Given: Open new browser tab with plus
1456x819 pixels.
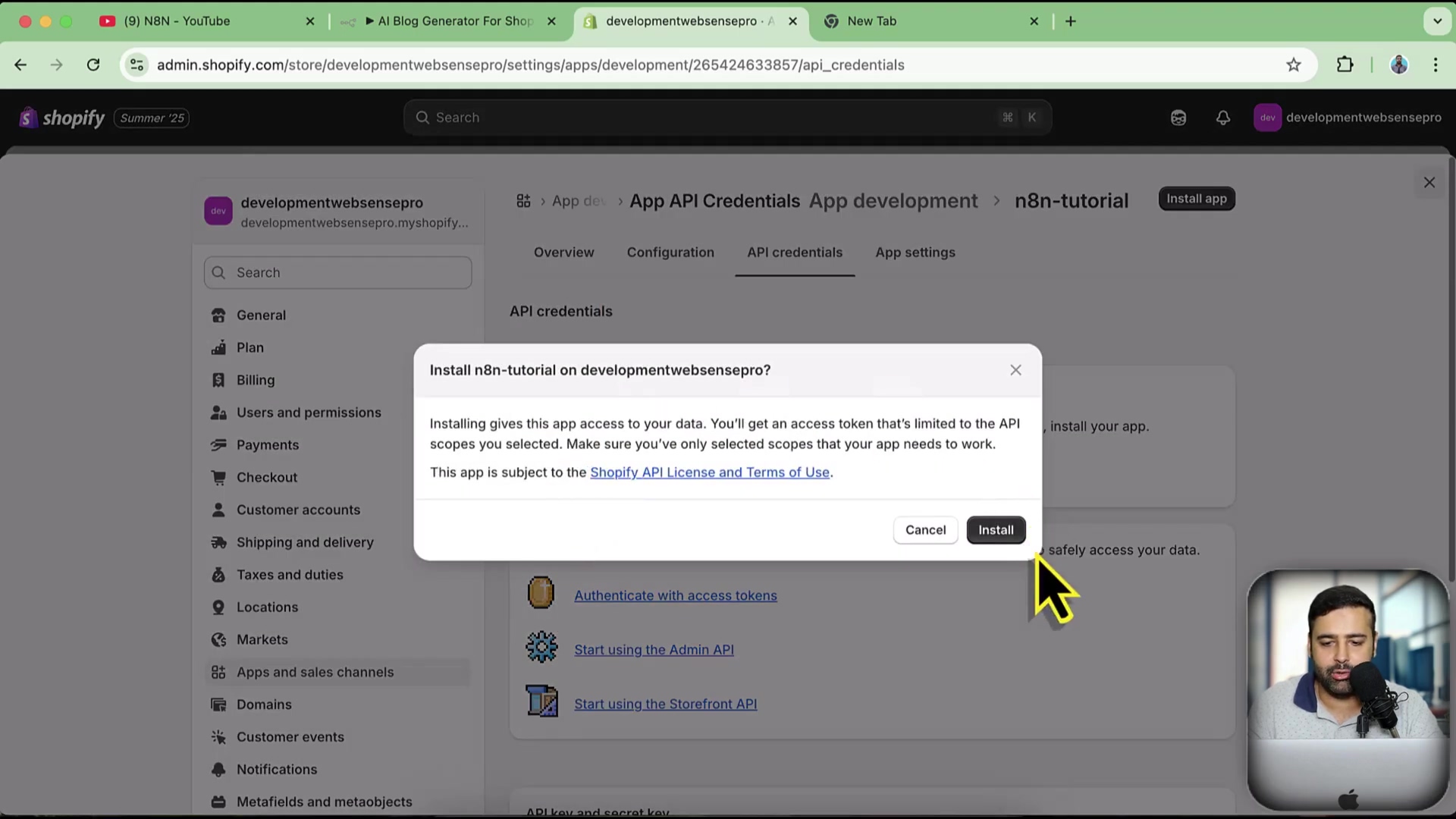Looking at the screenshot, I should coord(1070,21).
